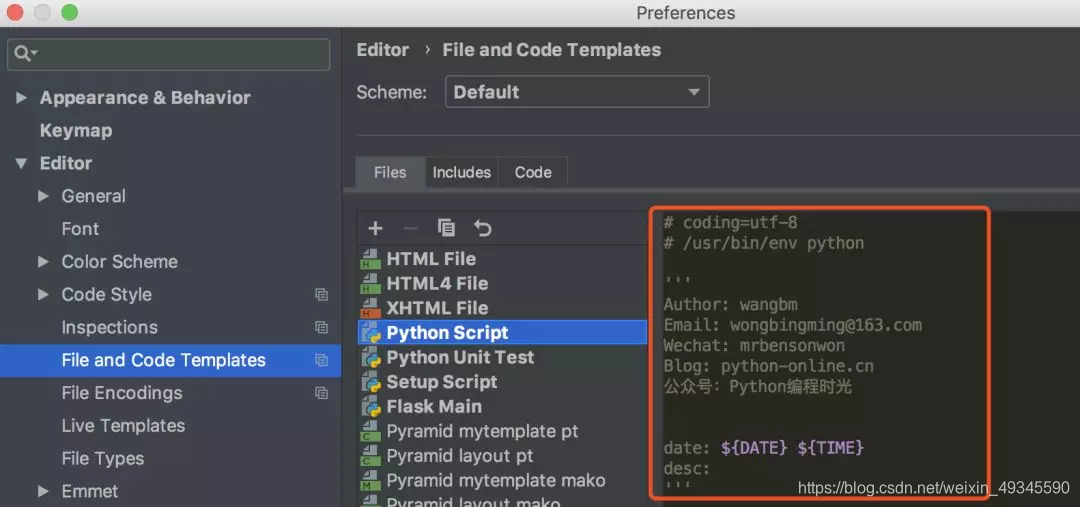This screenshot has width=1080, height=507.
Task: Open Keymap settings
Action: (76, 131)
